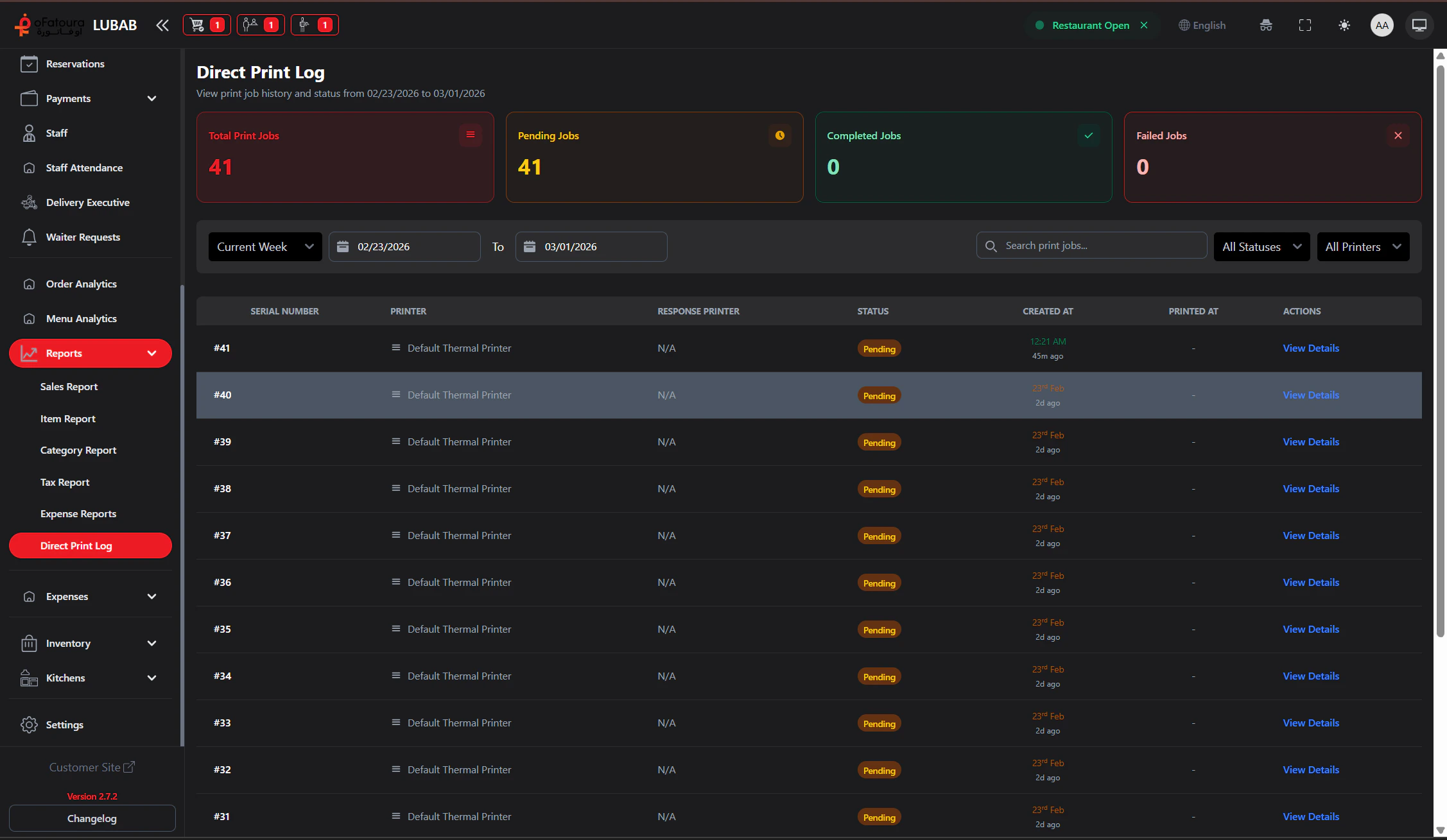Image resolution: width=1447 pixels, height=840 pixels.
Task: Click the waiter serving notification icon
Action: click(315, 25)
